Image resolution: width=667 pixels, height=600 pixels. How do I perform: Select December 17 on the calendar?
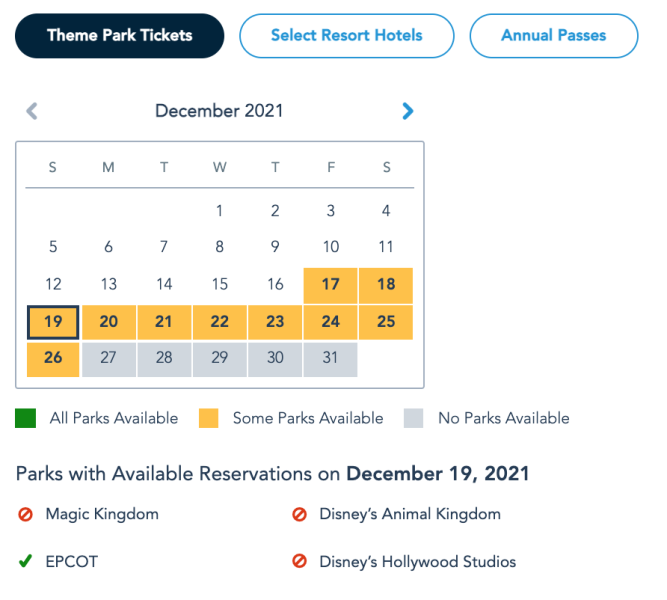coord(330,284)
